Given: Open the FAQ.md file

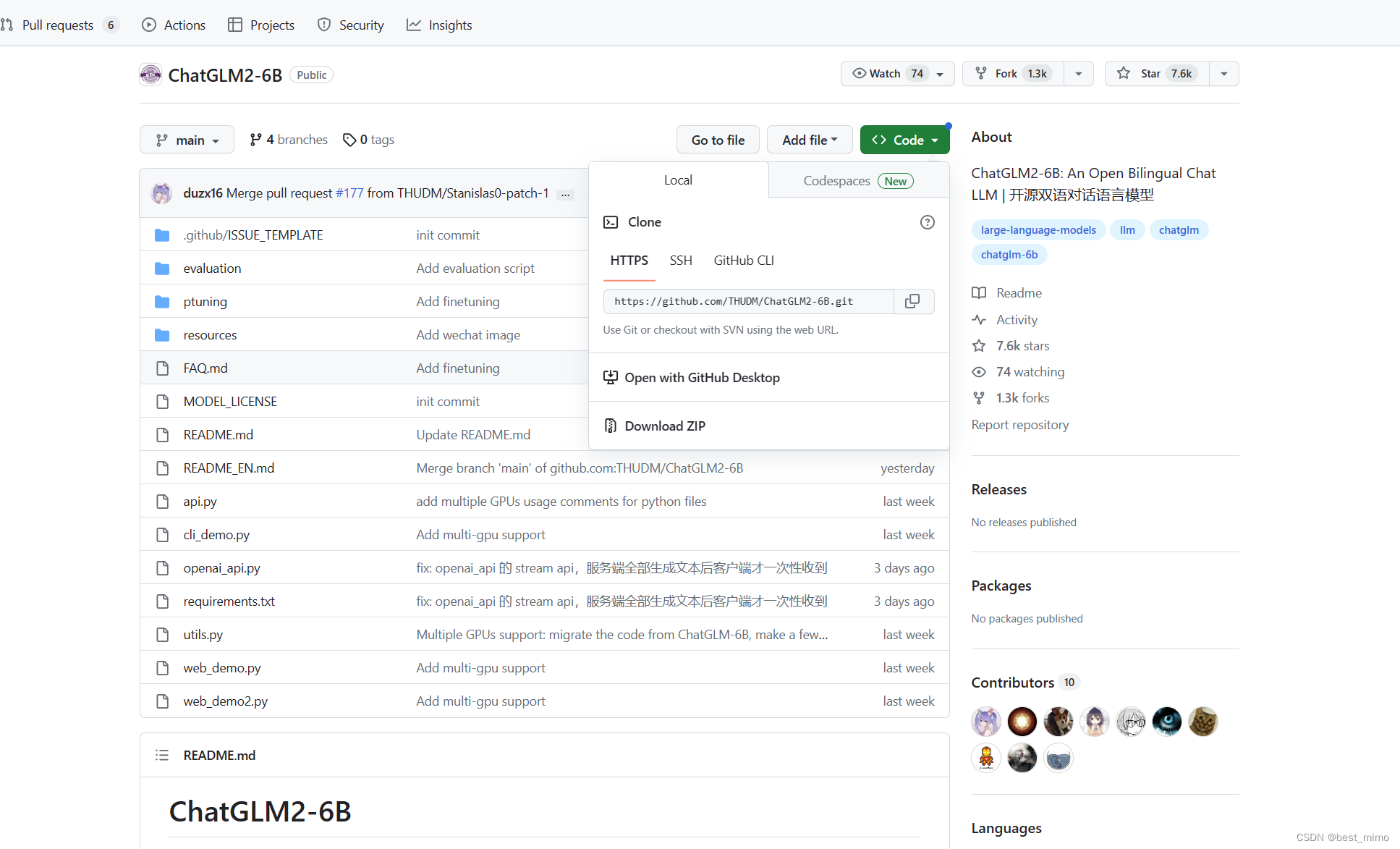Looking at the screenshot, I should point(205,368).
